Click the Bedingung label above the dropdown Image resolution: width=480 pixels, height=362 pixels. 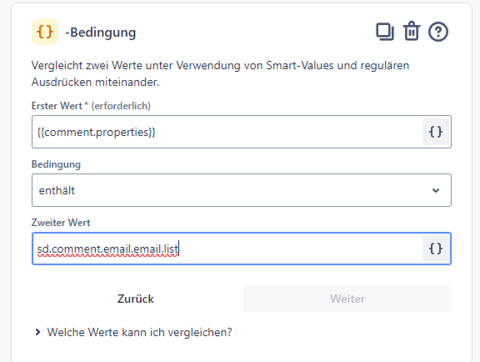[56, 164]
